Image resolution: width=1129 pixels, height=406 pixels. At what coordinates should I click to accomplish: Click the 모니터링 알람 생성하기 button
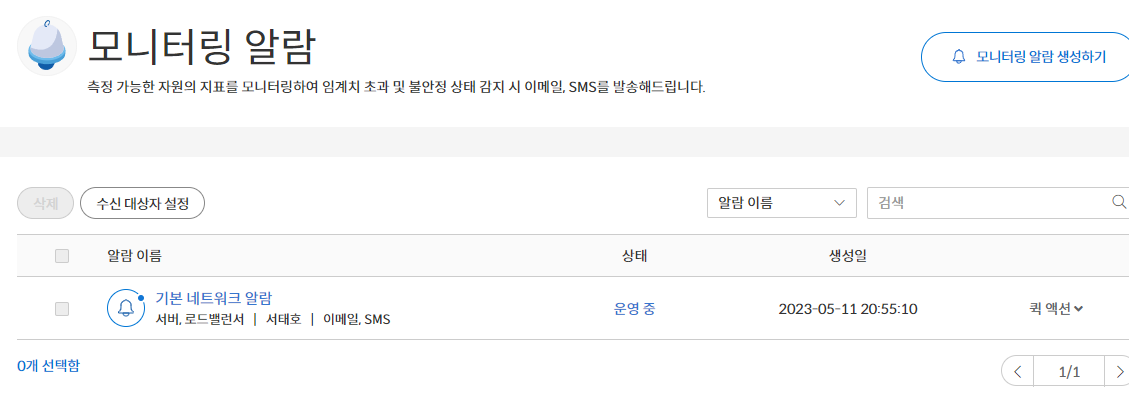[x=1027, y=57]
